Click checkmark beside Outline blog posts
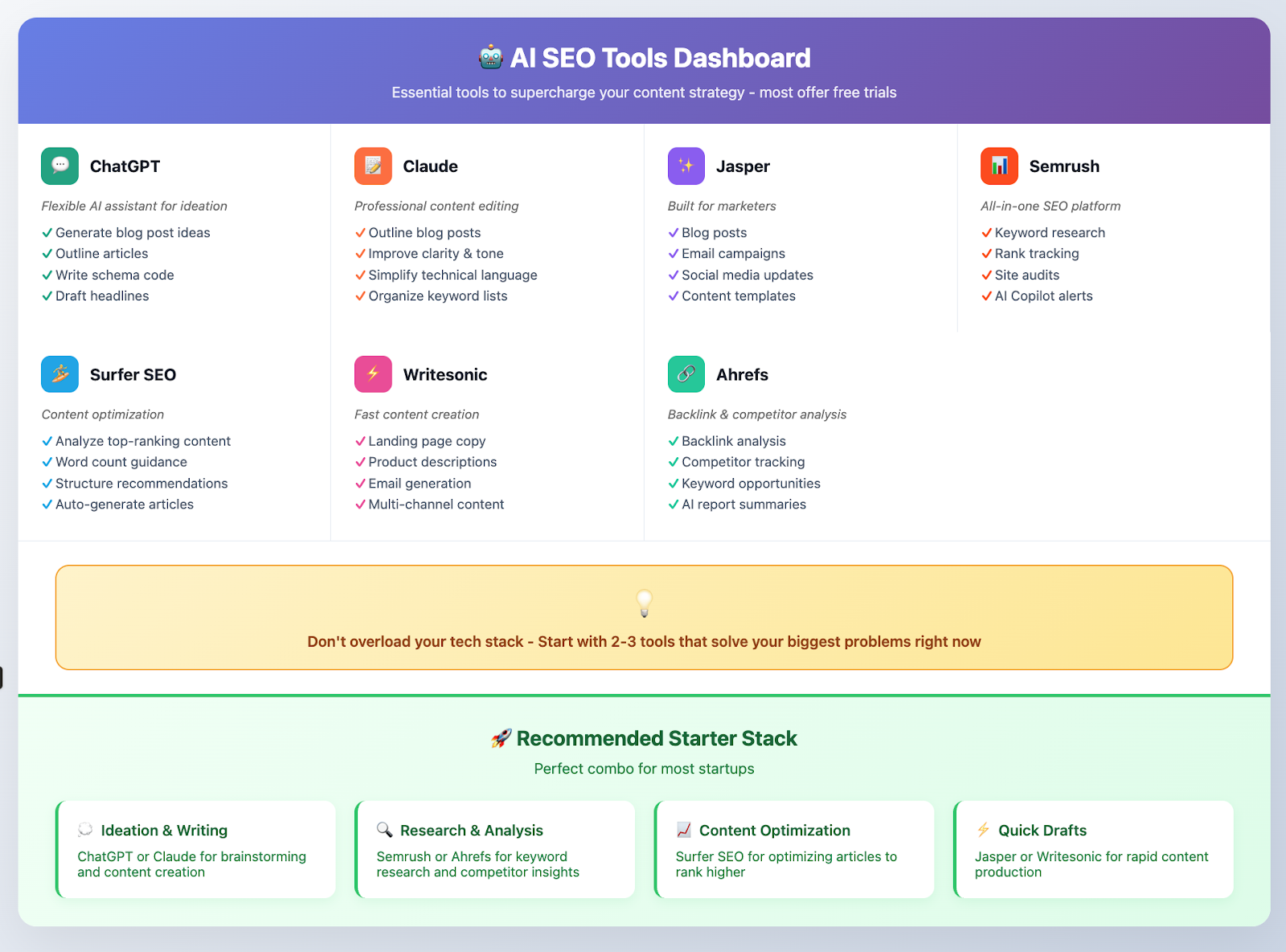Image resolution: width=1286 pixels, height=952 pixels. (x=360, y=233)
